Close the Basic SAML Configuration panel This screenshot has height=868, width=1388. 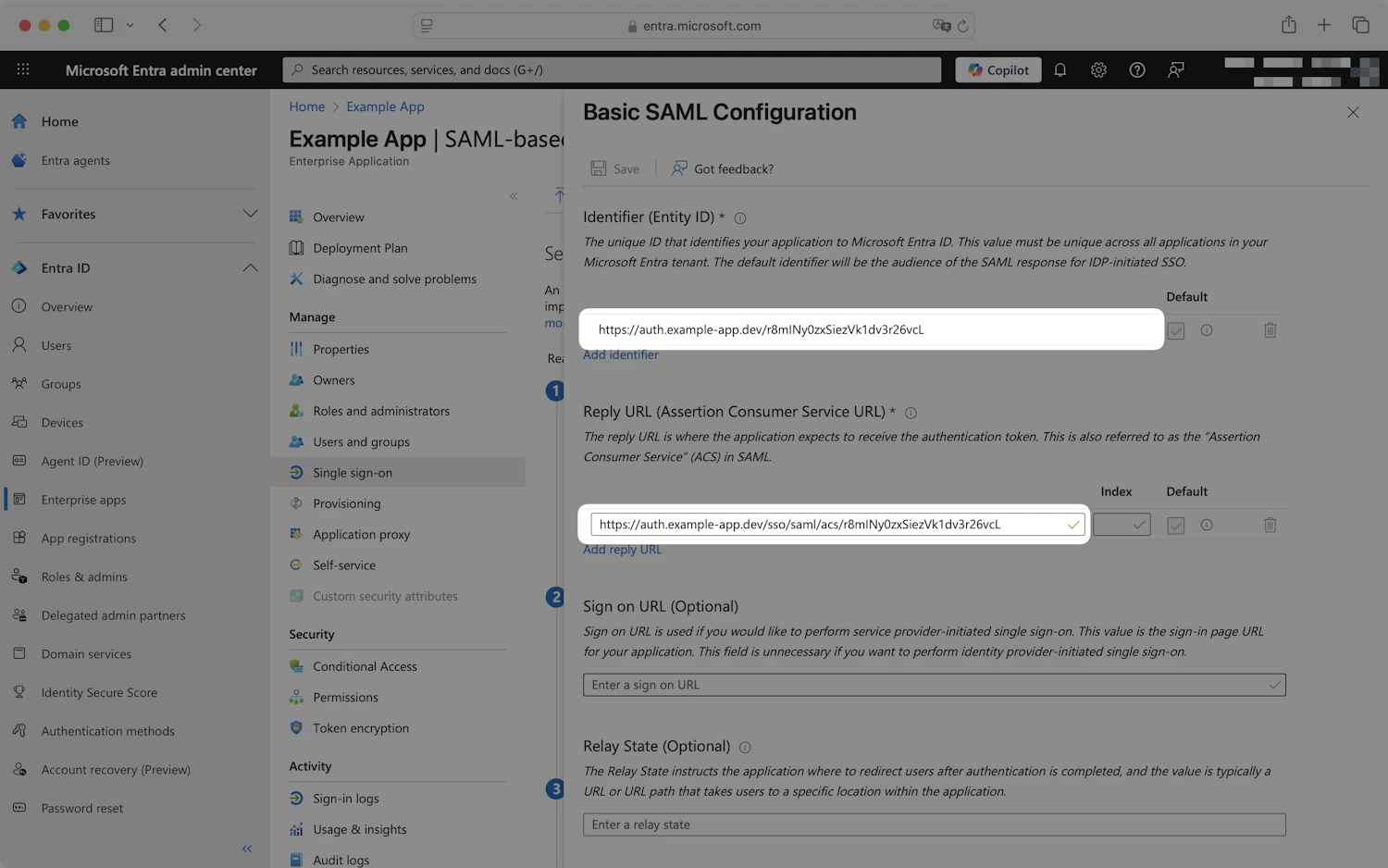point(1353,112)
